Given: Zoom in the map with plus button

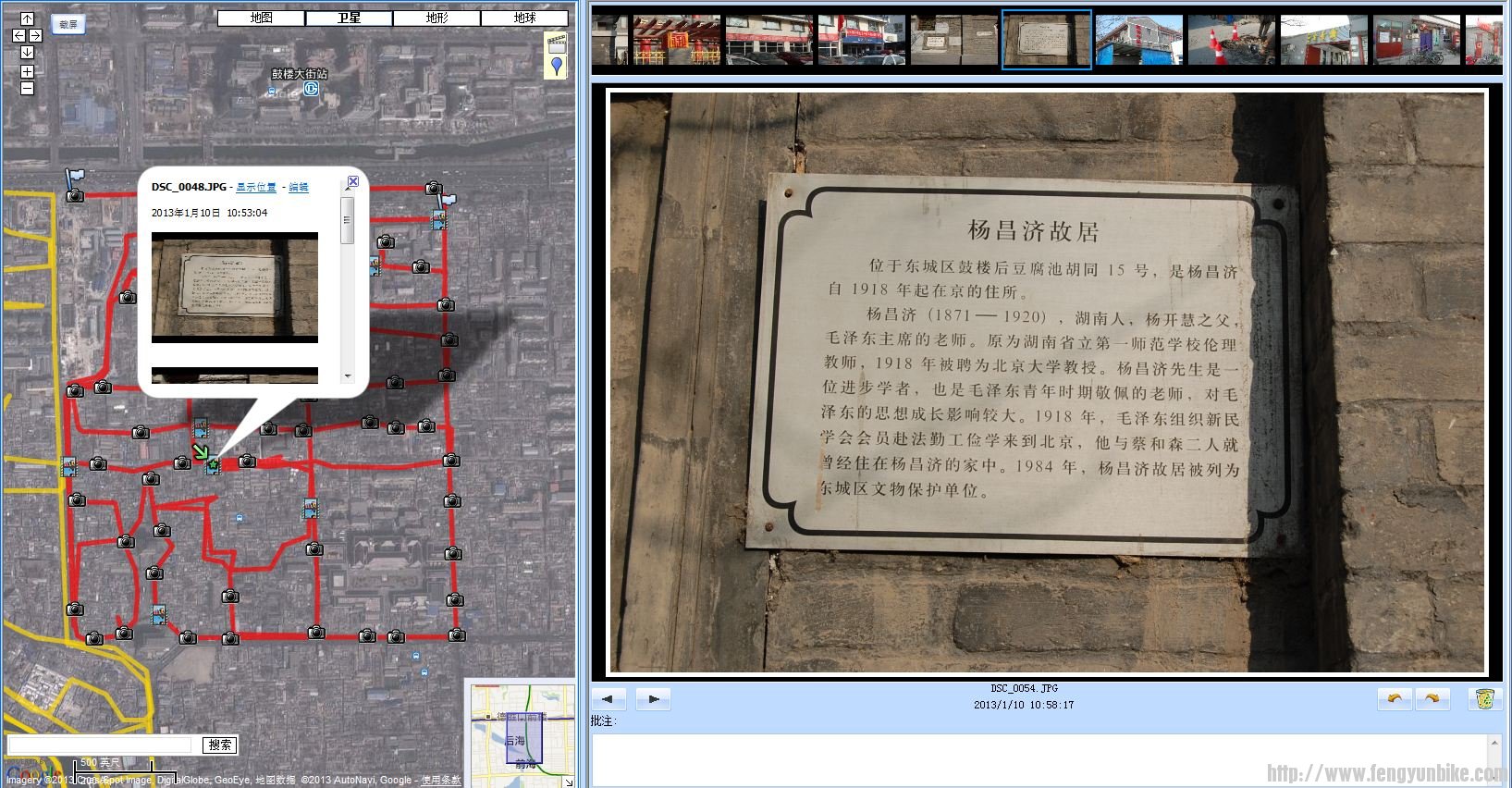Looking at the screenshot, I should [27, 71].
